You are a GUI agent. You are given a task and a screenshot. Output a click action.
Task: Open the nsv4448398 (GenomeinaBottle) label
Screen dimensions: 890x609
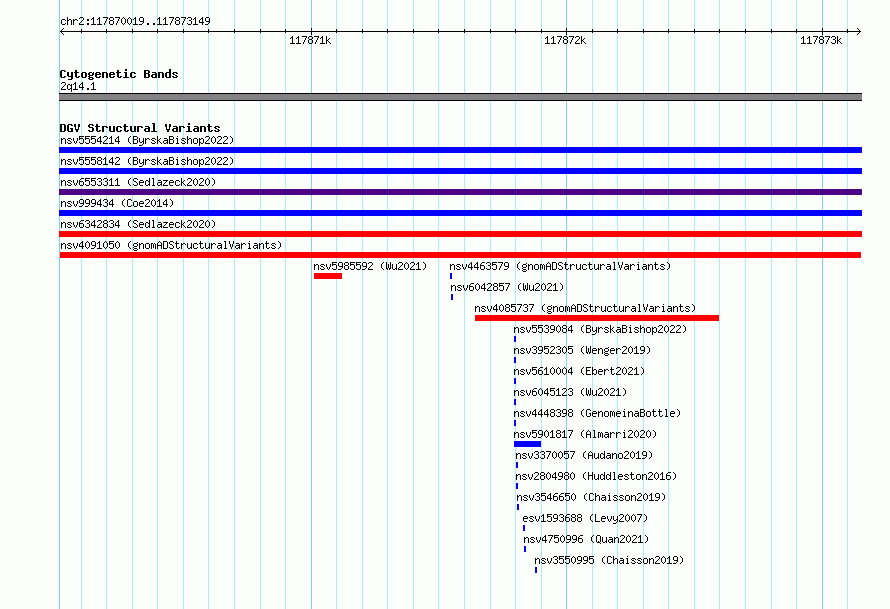pos(597,413)
